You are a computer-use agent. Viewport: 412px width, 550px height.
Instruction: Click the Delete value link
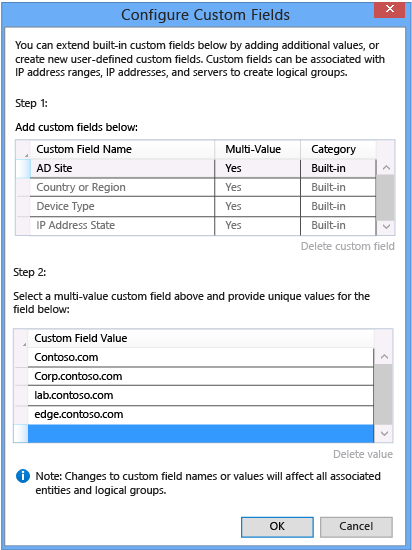[363, 454]
